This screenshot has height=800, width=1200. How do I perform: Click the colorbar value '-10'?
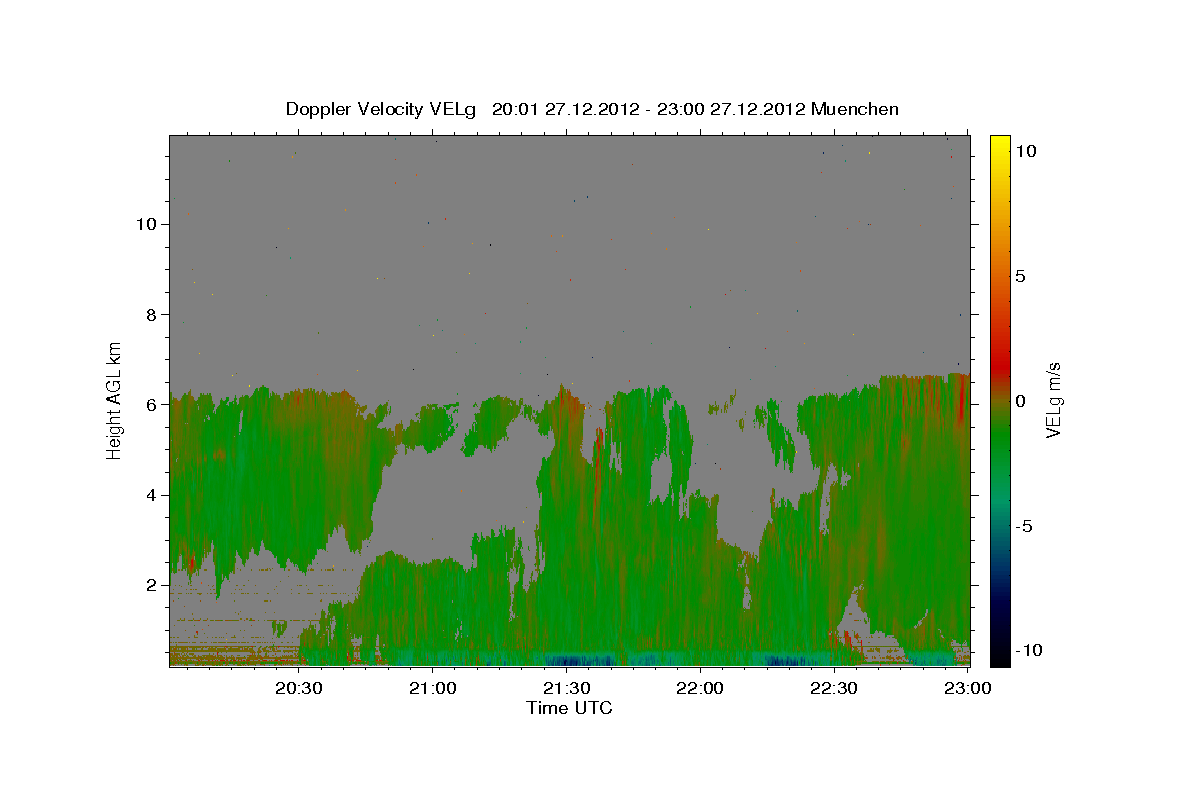[x=1029, y=651]
